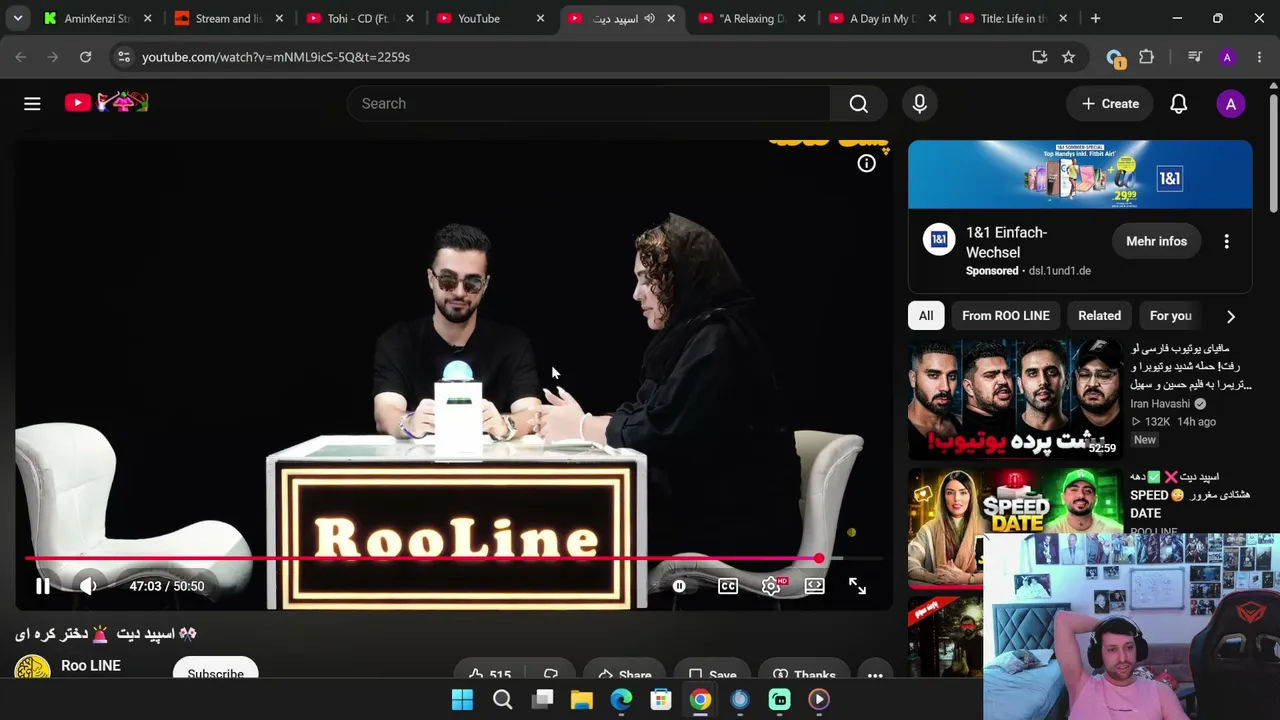This screenshot has height=720, width=1280.
Task: Switch to Chrome on the taskbar
Action: pyautogui.click(x=700, y=700)
